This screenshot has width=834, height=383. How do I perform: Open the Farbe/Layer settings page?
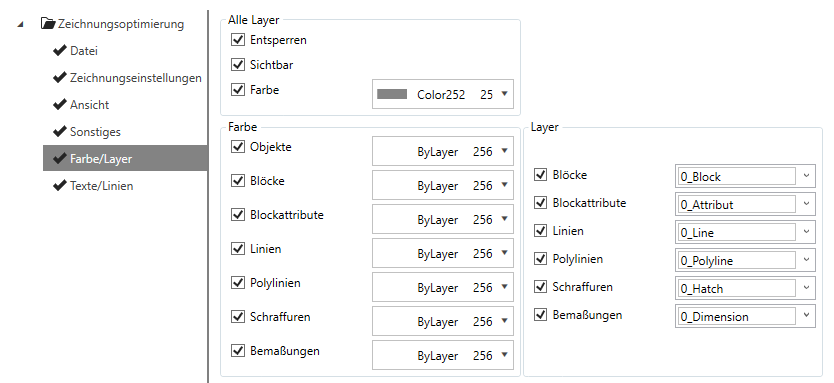pos(125,159)
